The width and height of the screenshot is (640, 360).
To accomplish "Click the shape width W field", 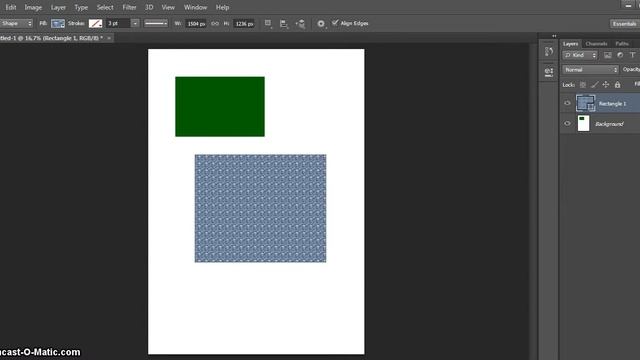I will click(196, 24).
